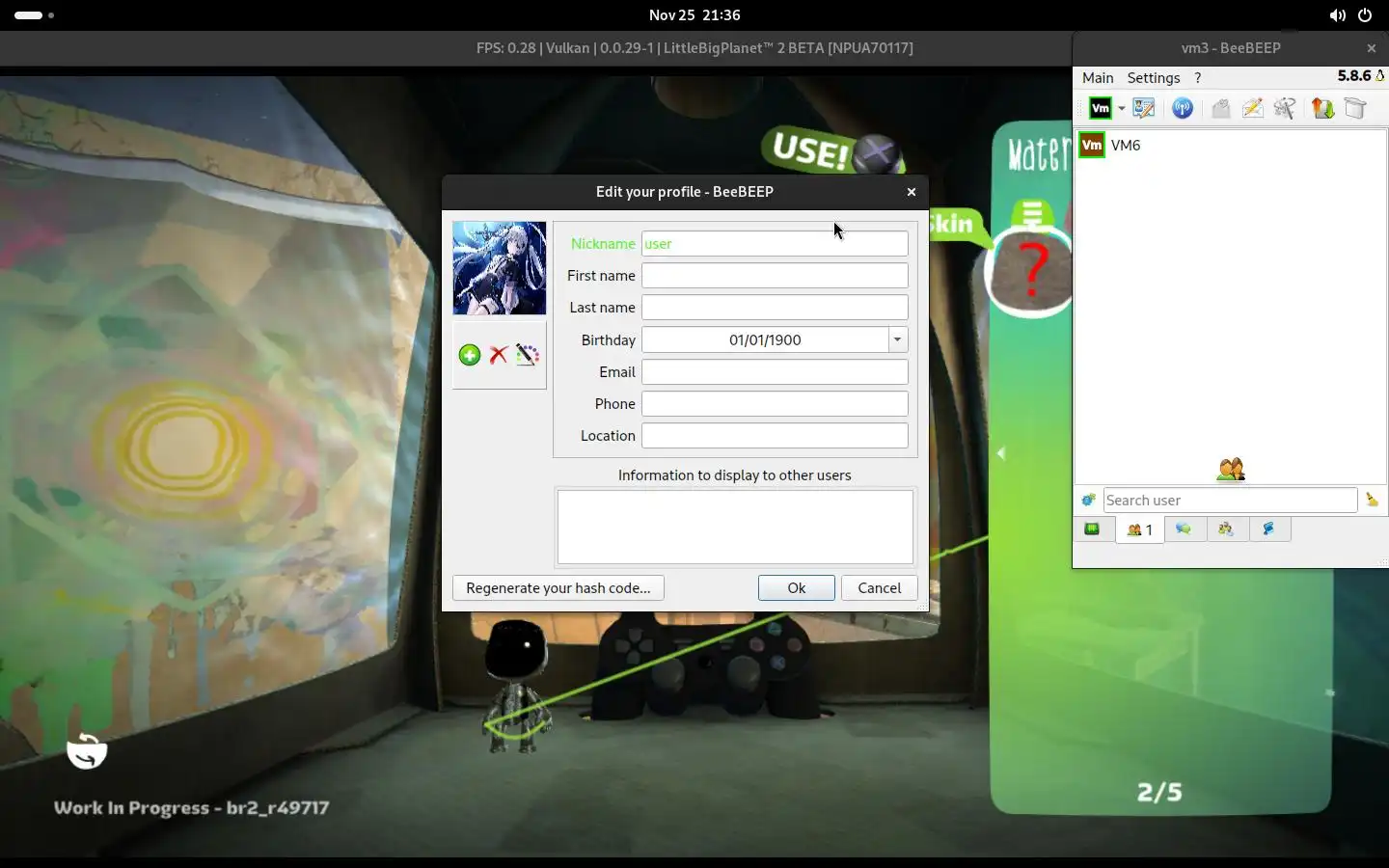The image size is (1389, 868).
Task: Close the Edit your profile dialog
Action: (x=912, y=192)
